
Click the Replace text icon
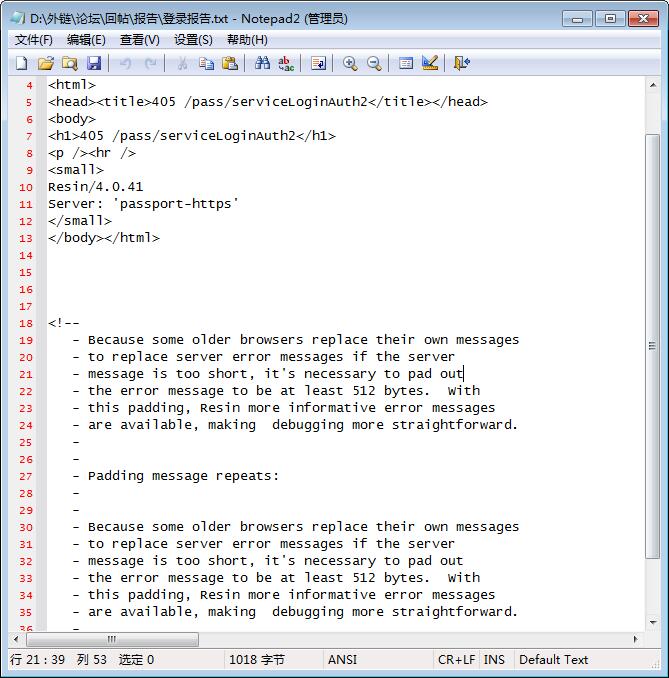[286, 63]
